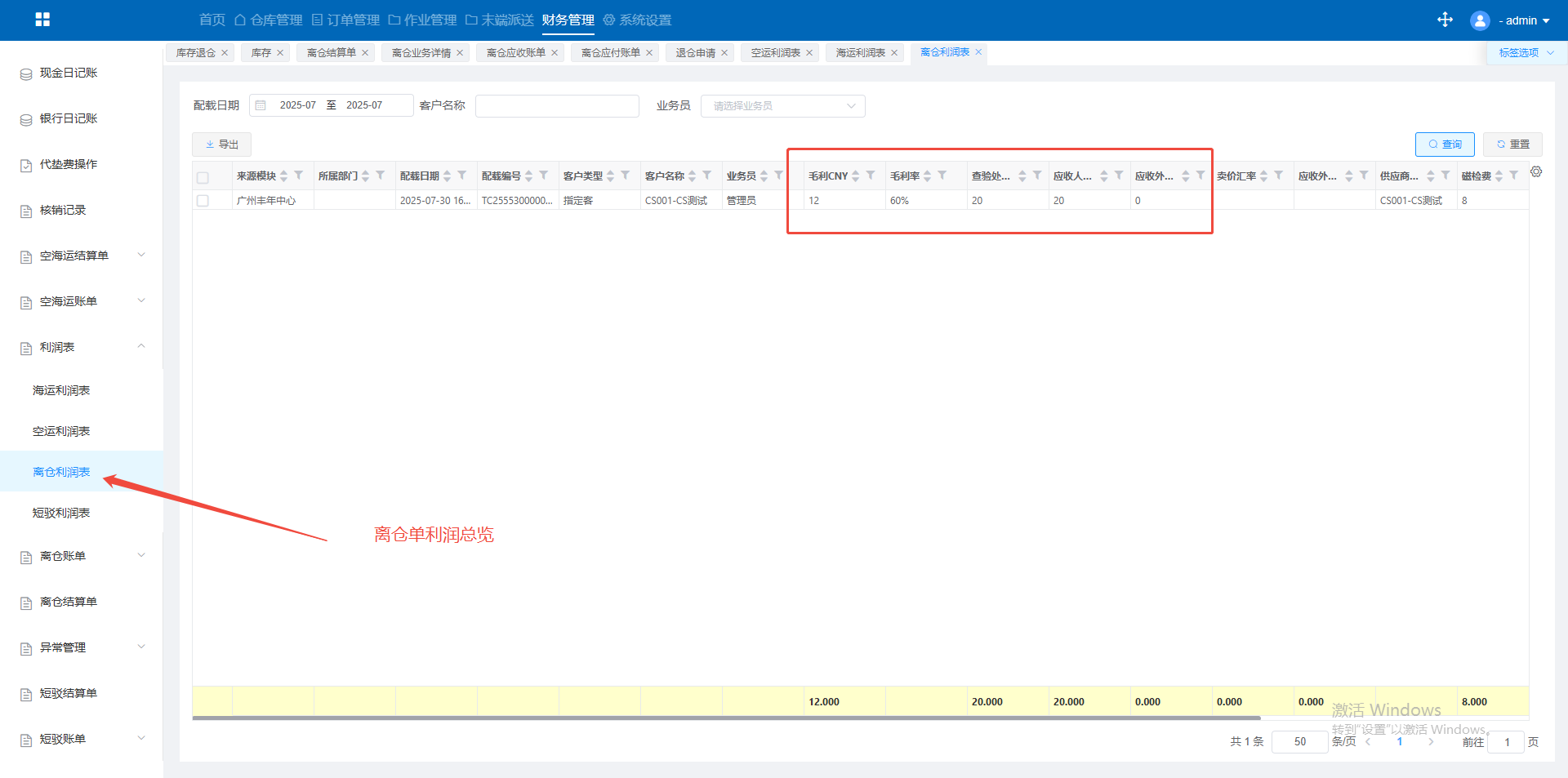Close the 库存退仓 tab
1568x778 pixels.
point(225,53)
